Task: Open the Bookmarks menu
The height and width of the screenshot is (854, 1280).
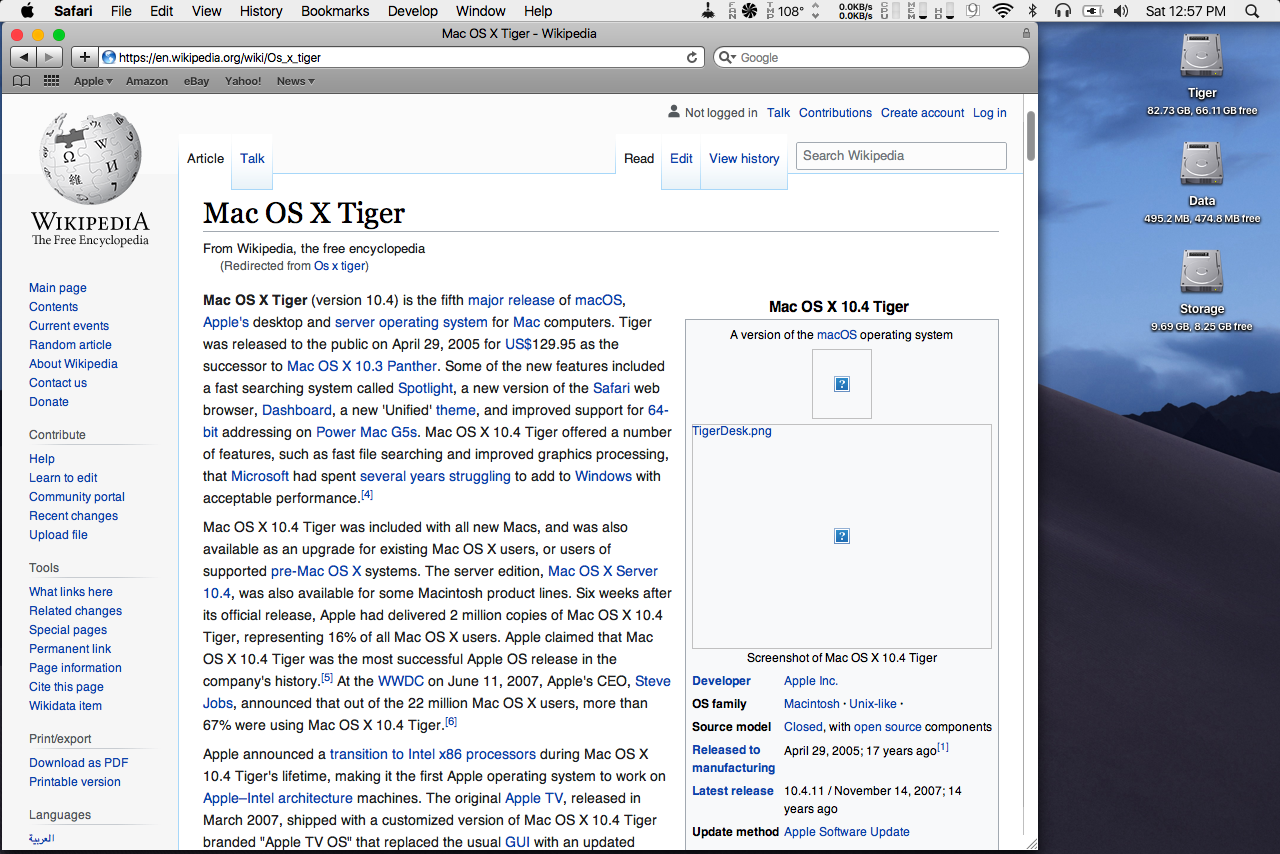Action: pyautogui.click(x=335, y=11)
